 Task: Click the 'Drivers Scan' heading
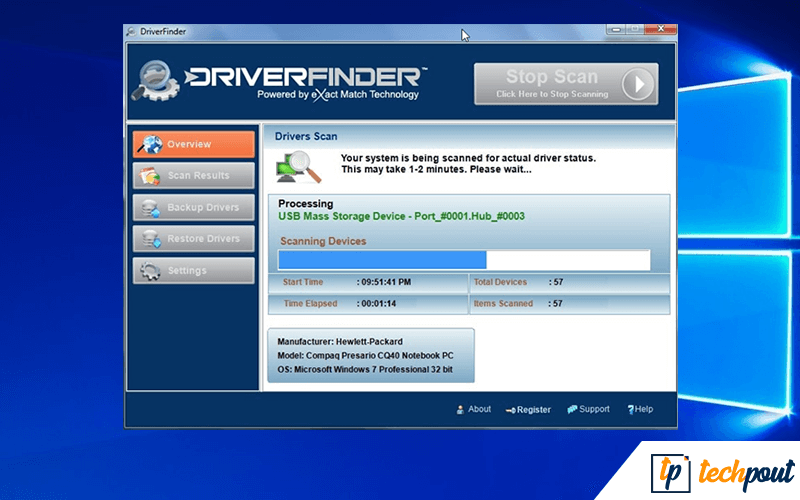coord(306,136)
